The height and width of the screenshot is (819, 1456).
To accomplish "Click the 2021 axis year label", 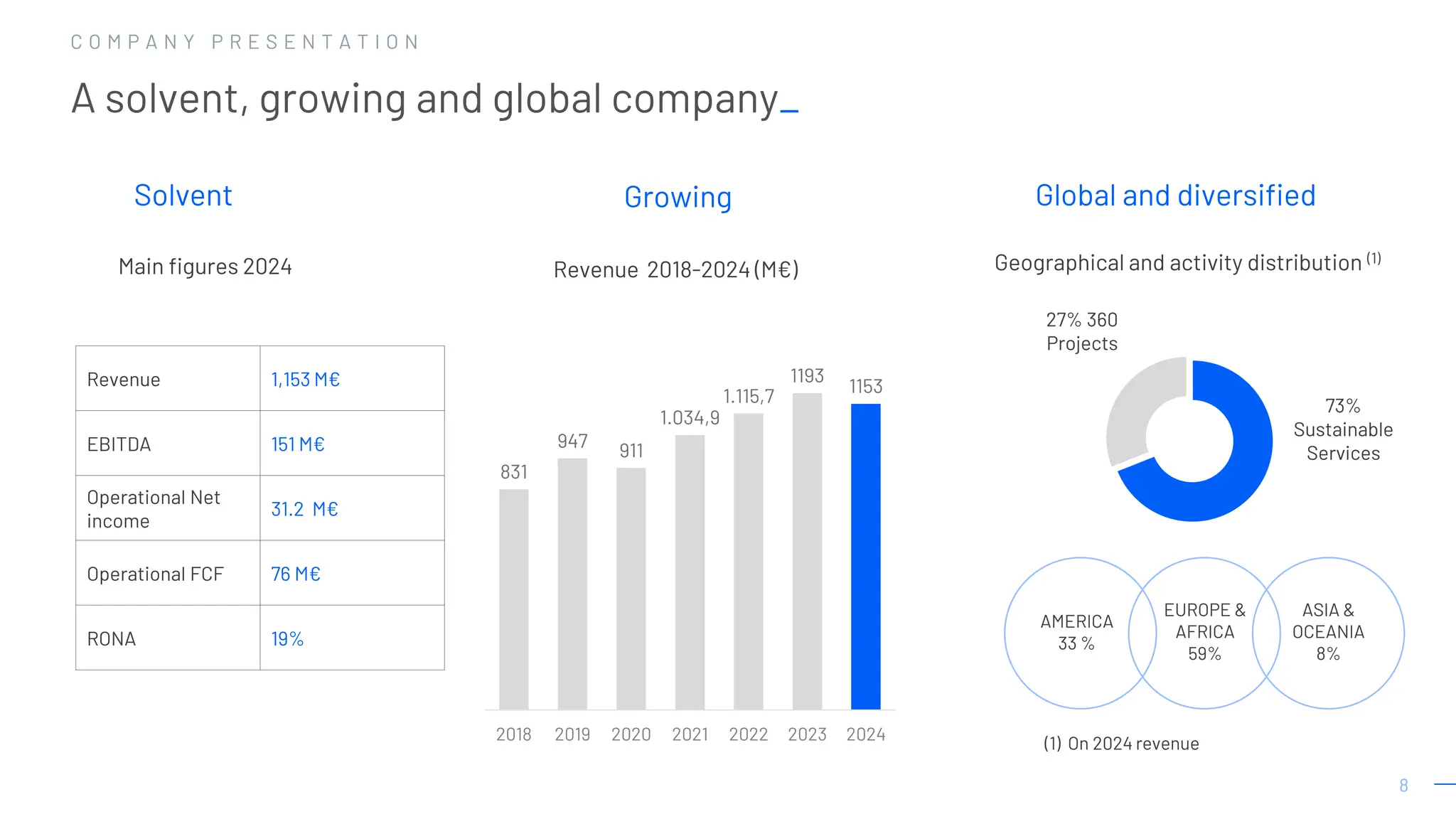I will pyautogui.click(x=690, y=734).
